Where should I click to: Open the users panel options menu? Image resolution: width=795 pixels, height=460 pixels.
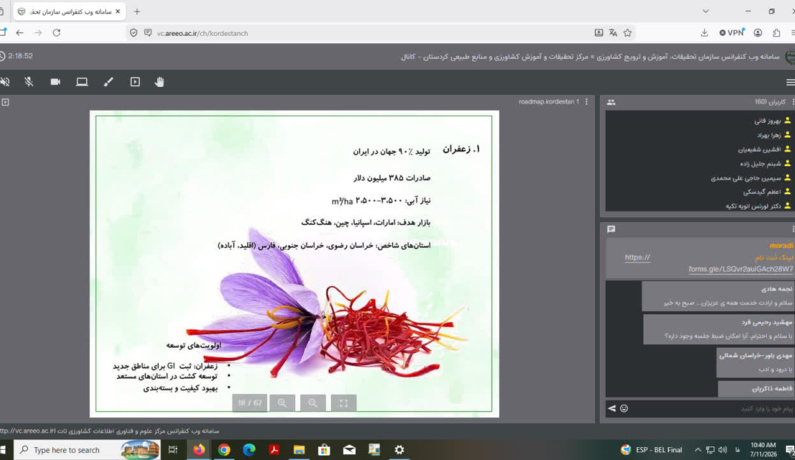[792, 102]
